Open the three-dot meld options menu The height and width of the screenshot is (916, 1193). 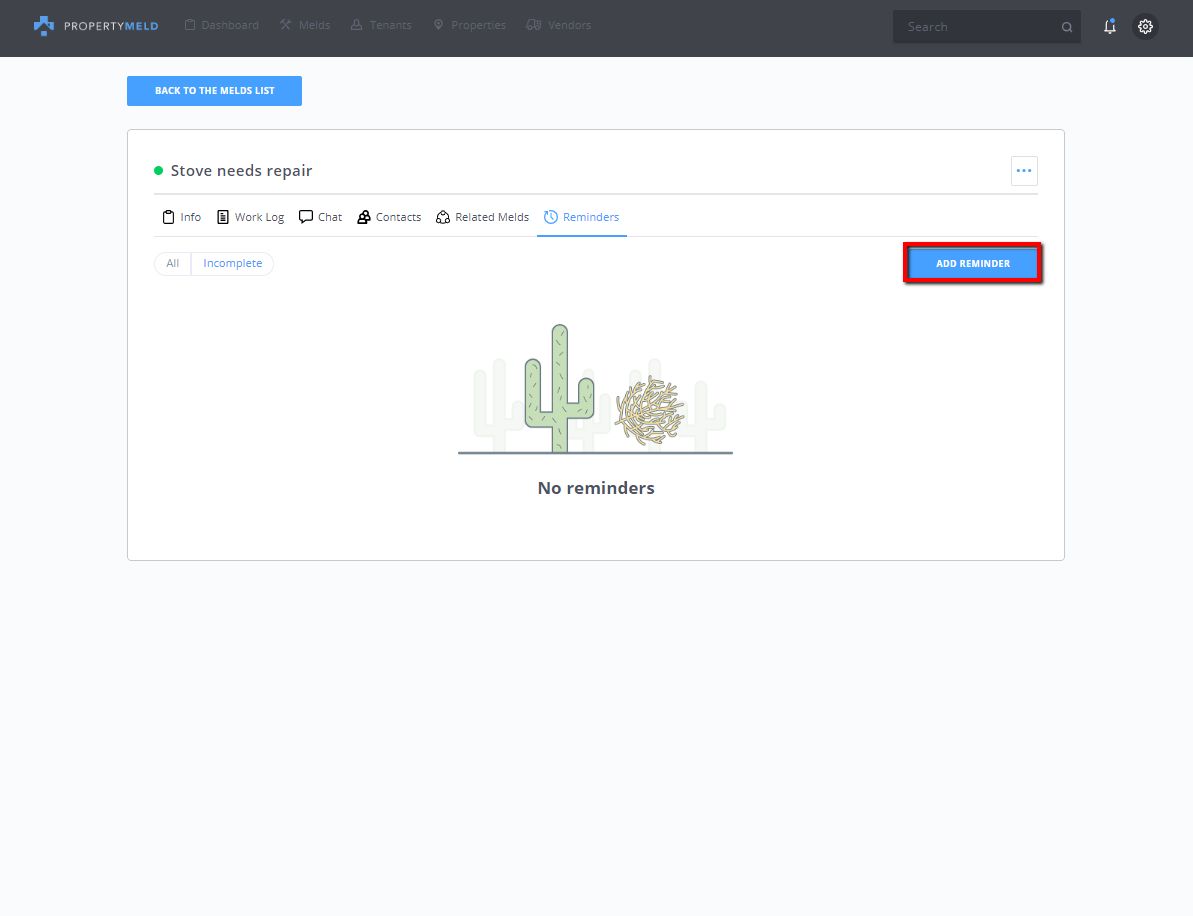(x=1023, y=171)
